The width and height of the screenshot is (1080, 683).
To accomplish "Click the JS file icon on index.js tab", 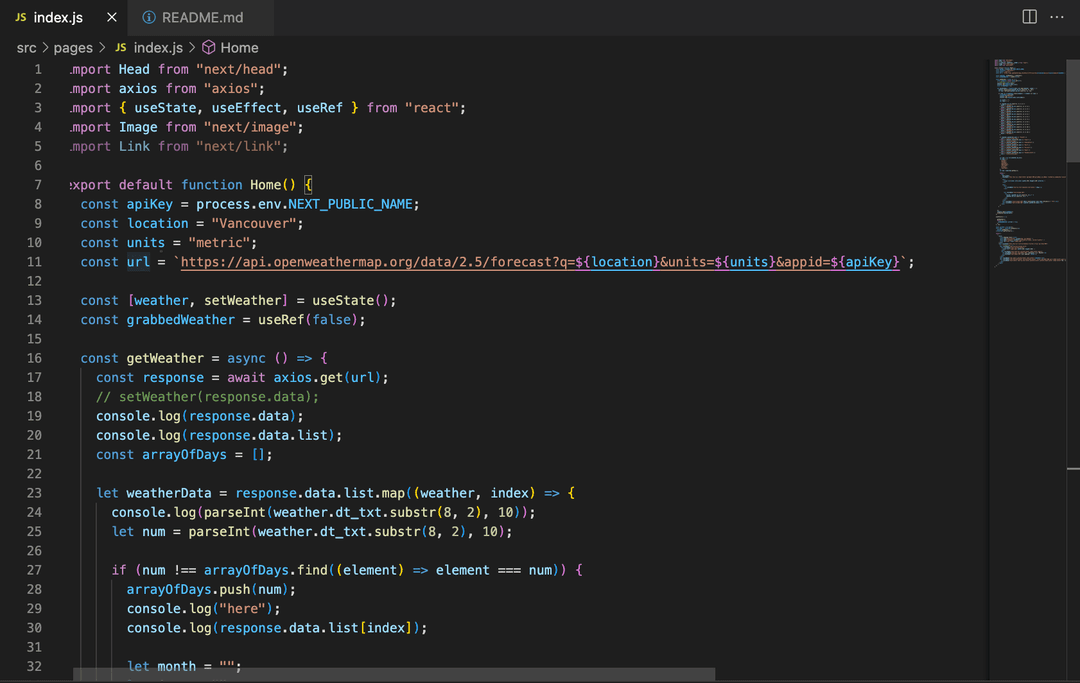I will click(21, 18).
